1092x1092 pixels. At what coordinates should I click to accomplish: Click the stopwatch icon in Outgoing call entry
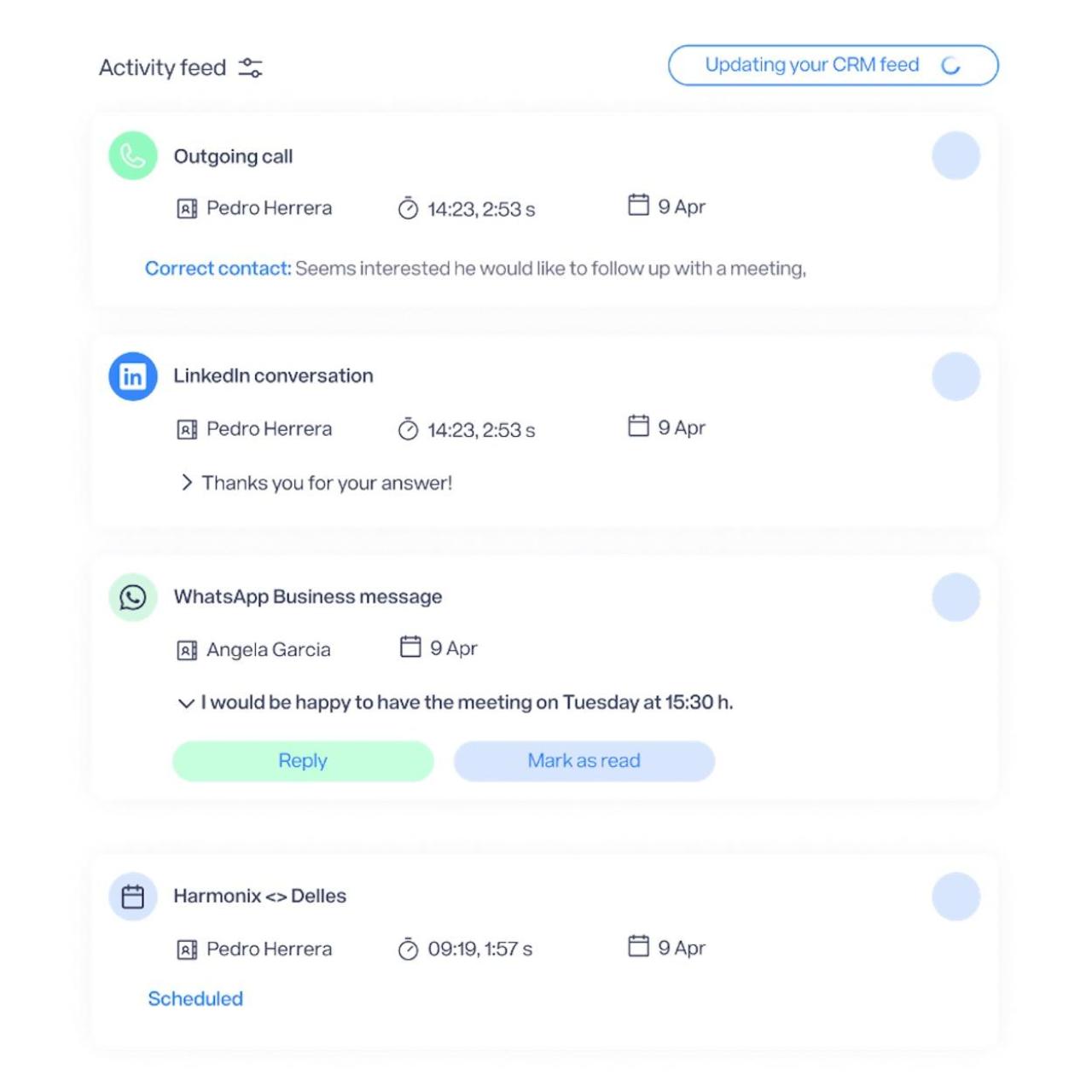tap(408, 209)
